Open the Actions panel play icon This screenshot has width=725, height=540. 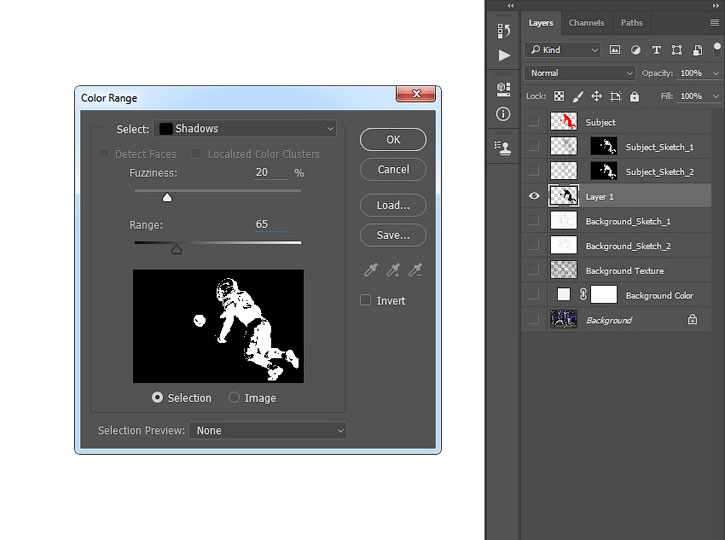pyautogui.click(x=504, y=55)
